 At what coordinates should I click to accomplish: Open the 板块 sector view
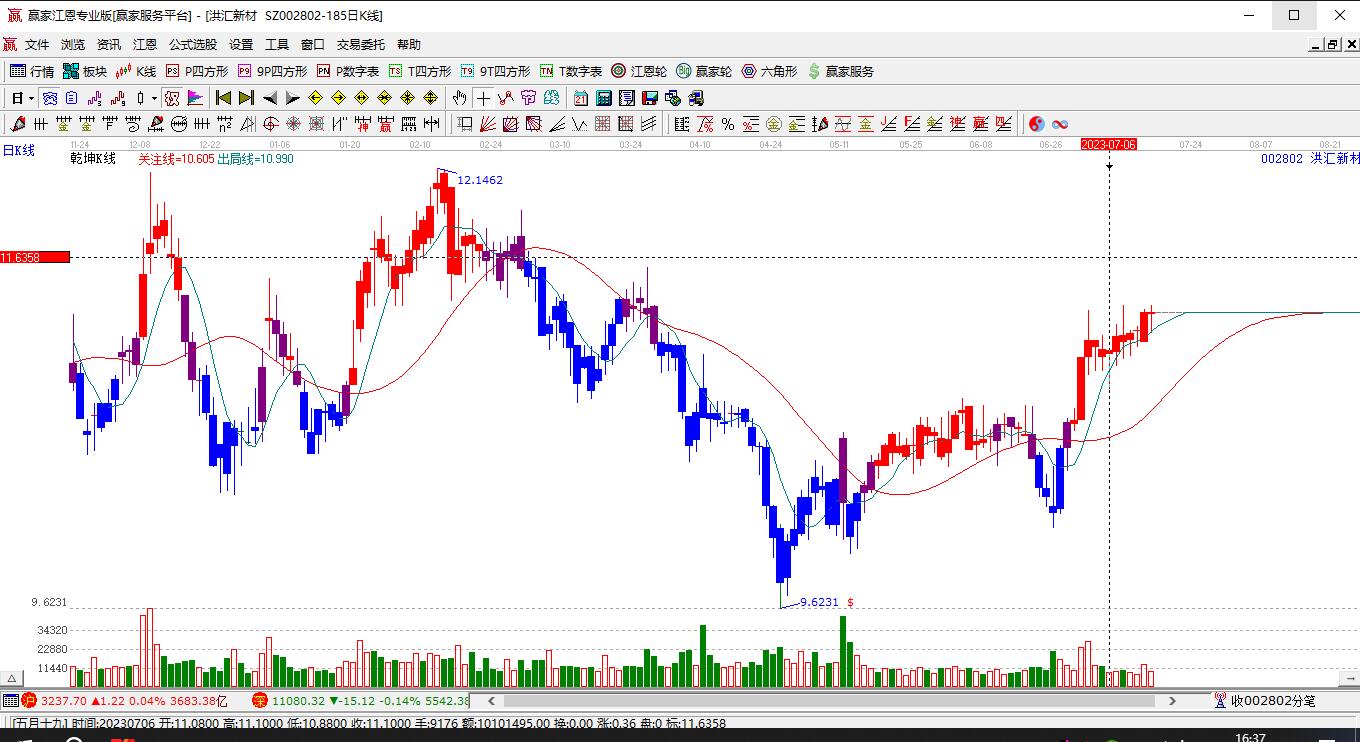[x=84, y=71]
